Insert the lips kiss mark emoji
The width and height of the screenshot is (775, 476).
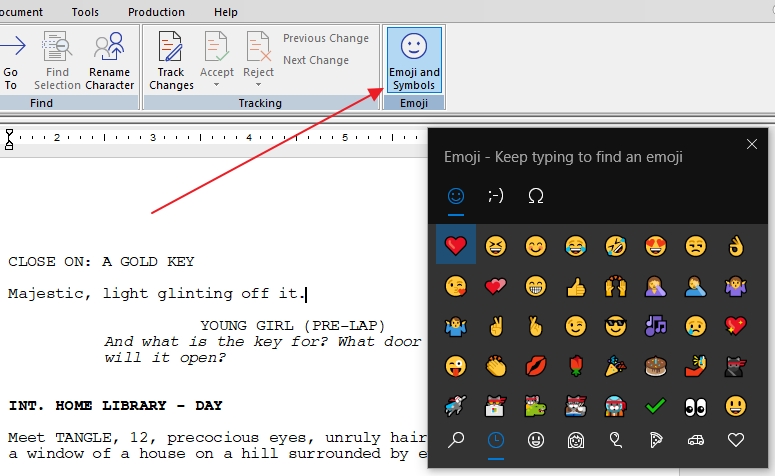[x=536, y=366]
